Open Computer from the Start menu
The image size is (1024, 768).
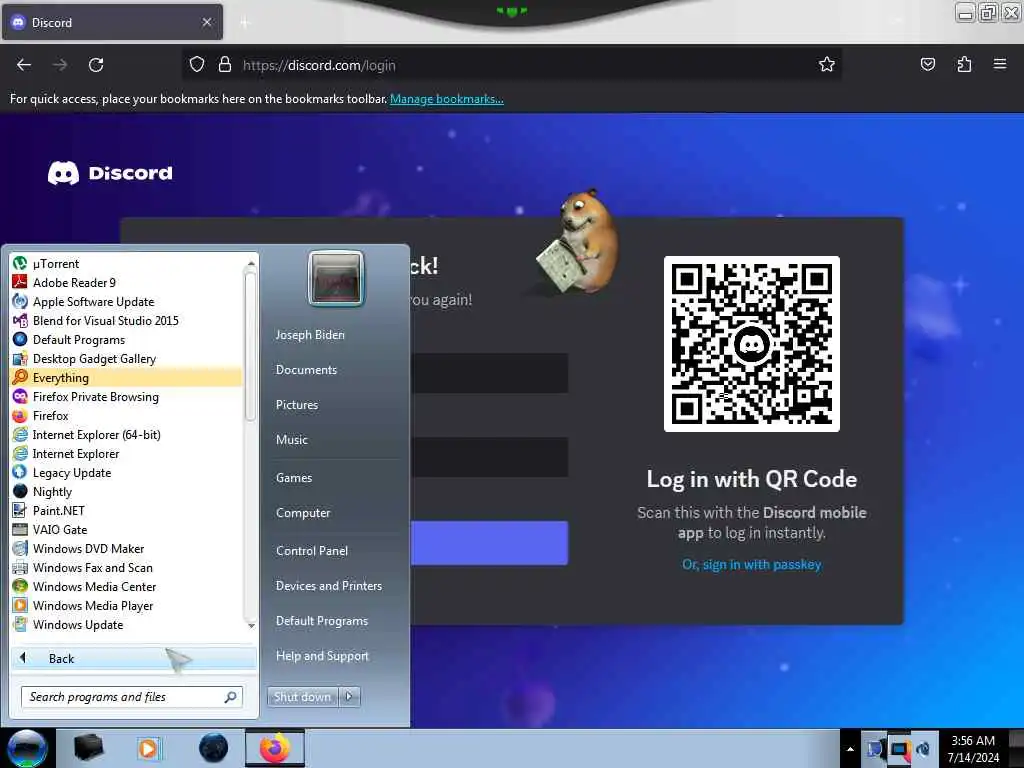(x=303, y=513)
